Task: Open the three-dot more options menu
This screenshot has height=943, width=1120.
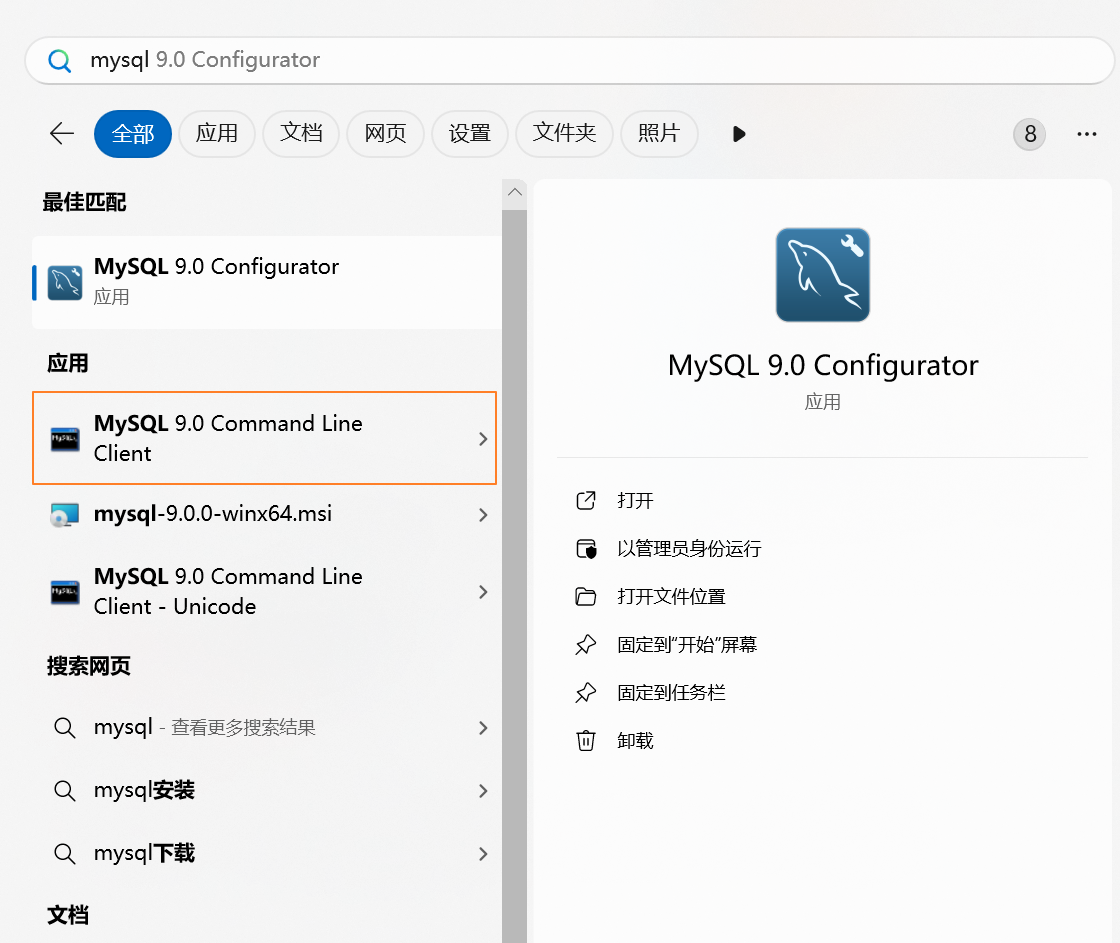Action: 1087,134
